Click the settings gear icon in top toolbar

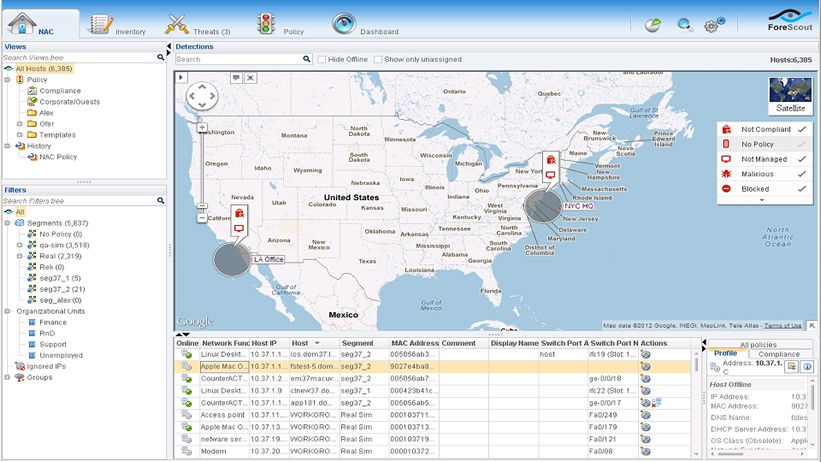point(713,25)
